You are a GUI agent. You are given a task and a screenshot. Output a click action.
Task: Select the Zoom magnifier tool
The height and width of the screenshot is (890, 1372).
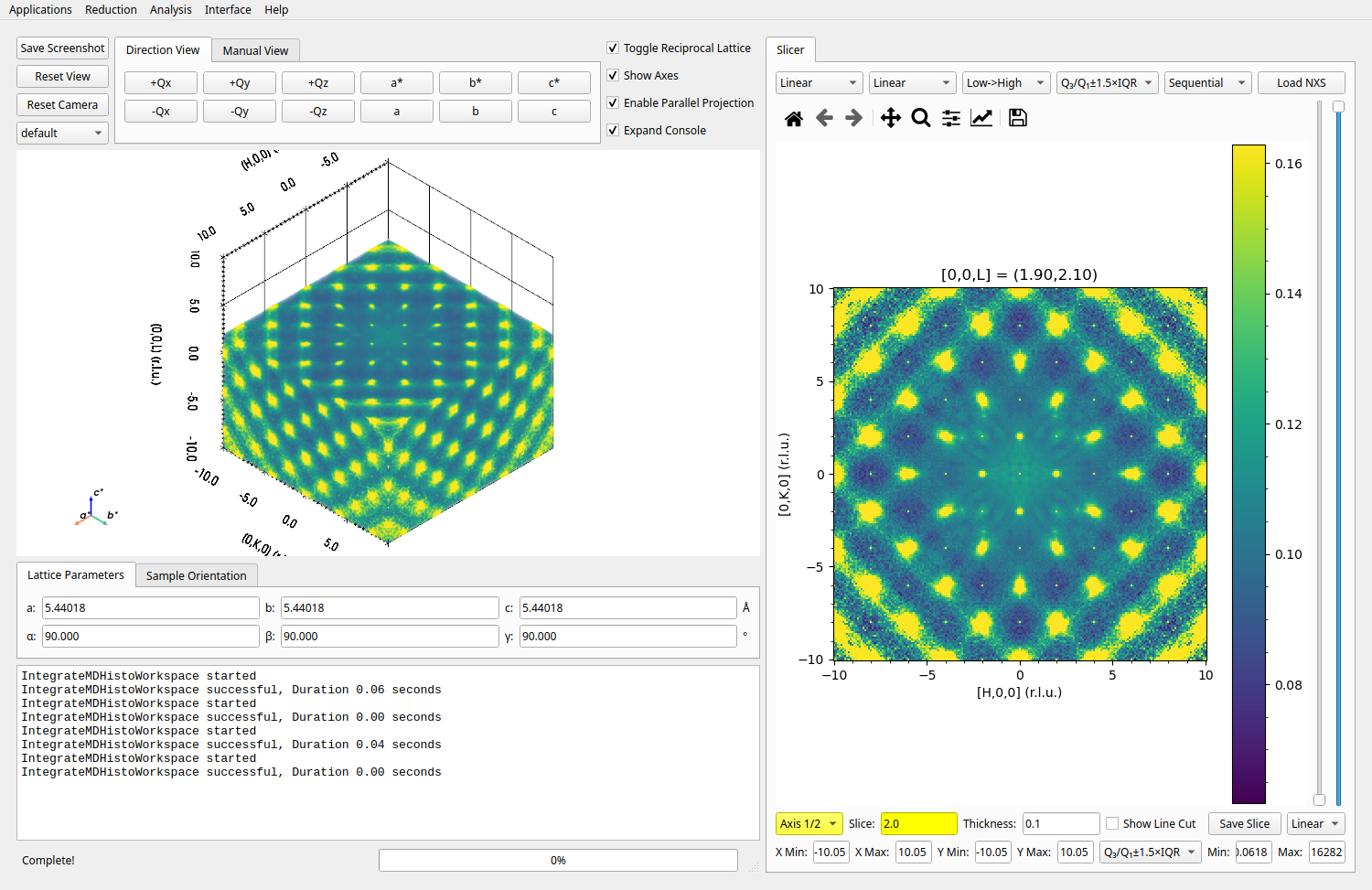(921, 118)
